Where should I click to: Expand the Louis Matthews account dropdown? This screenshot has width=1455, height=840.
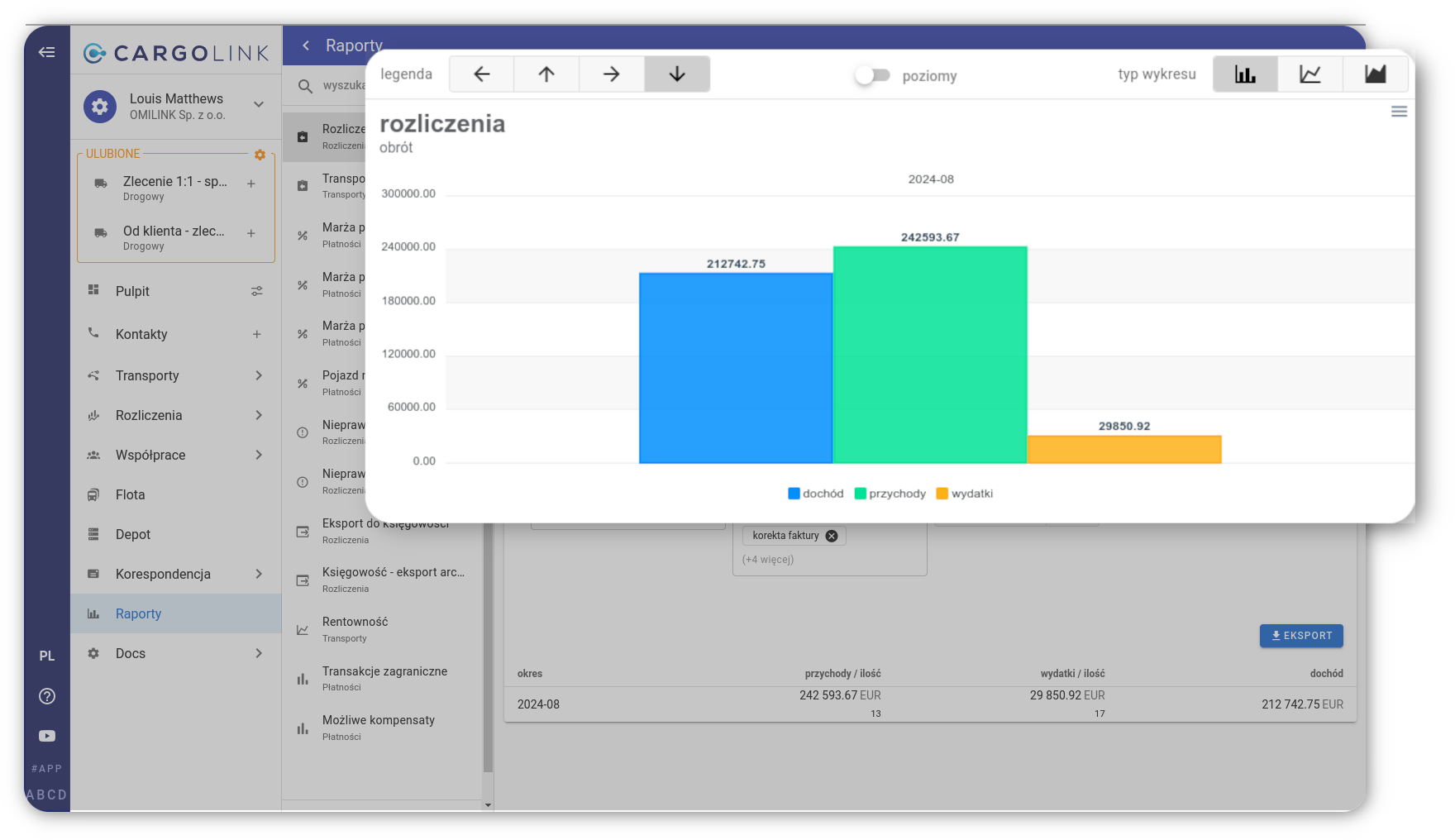point(259,105)
